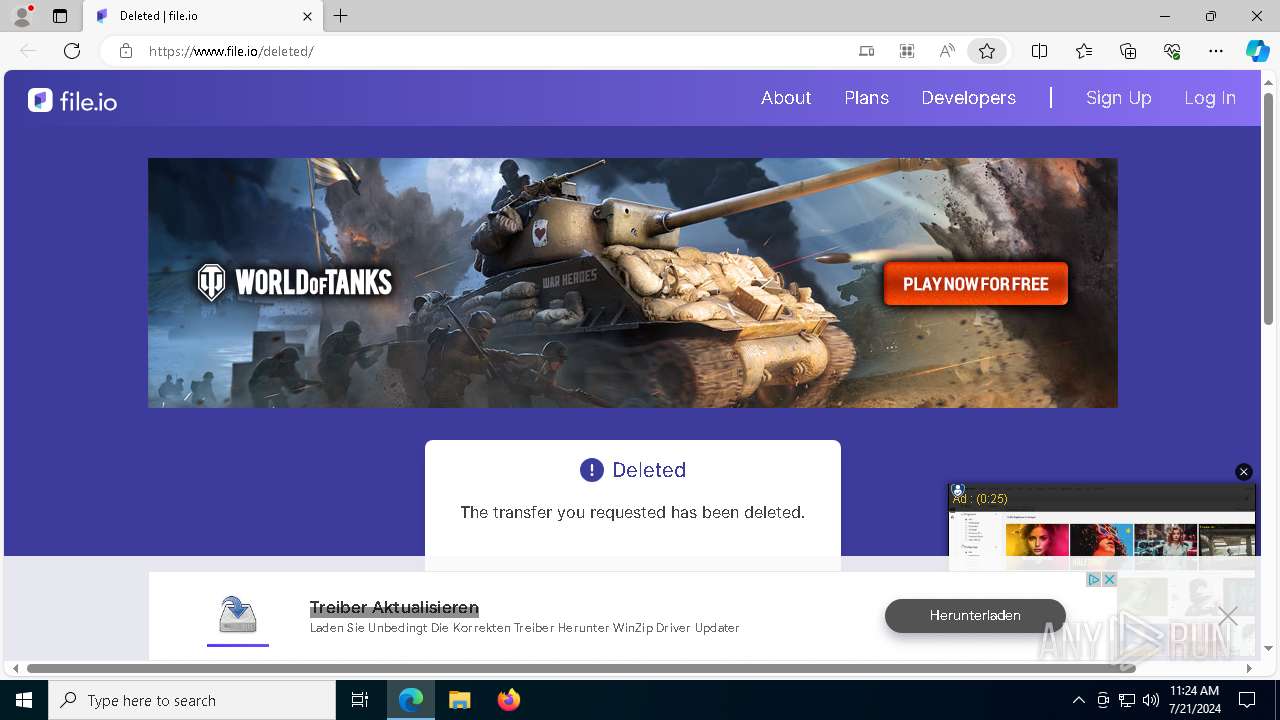Open AdChoices info icon on bottom ad
Image resolution: width=1280 pixels, height=720 pixels.
point(1094,580)
